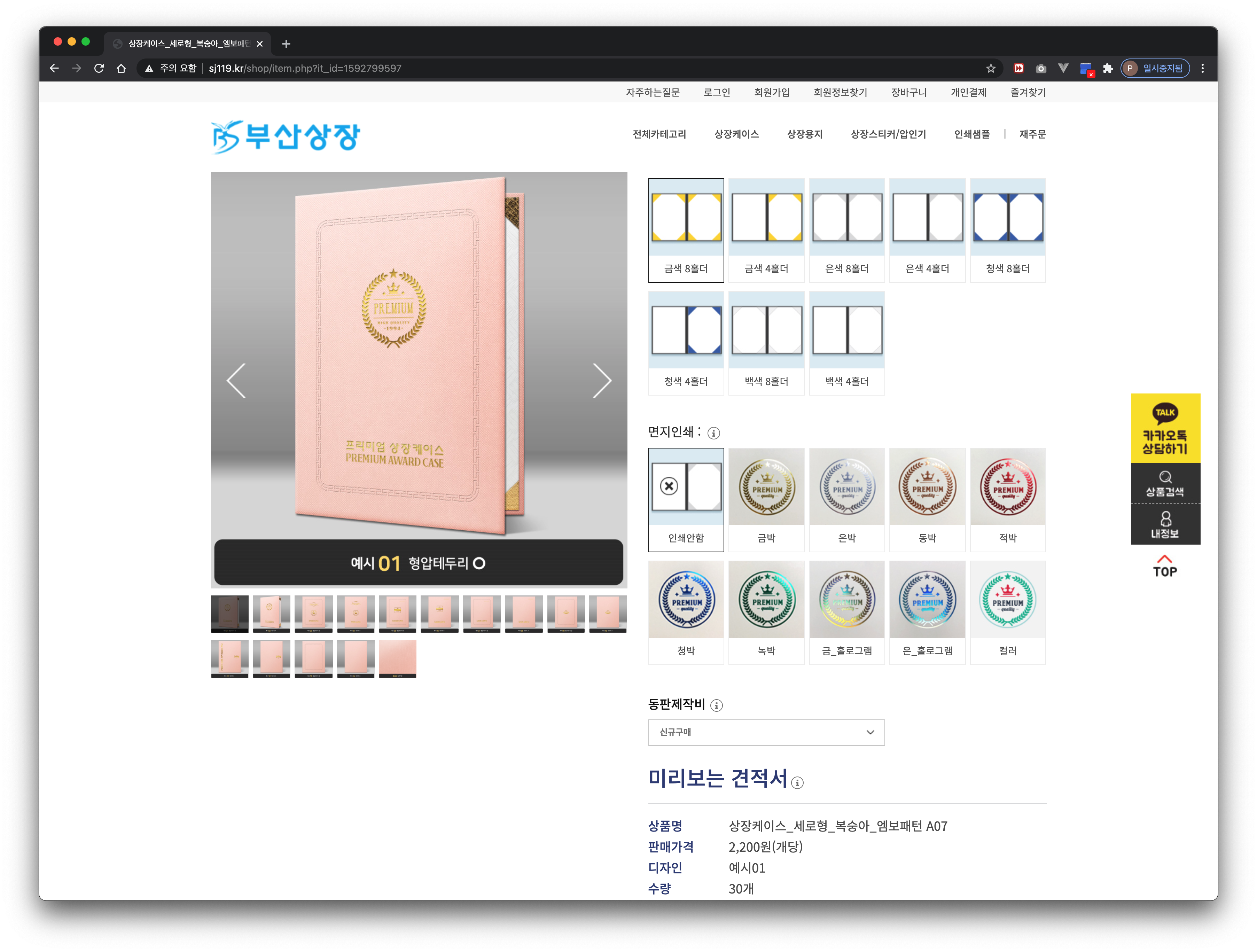Bookmark page with star icon
1257x952 pixels.
point(991,68)
